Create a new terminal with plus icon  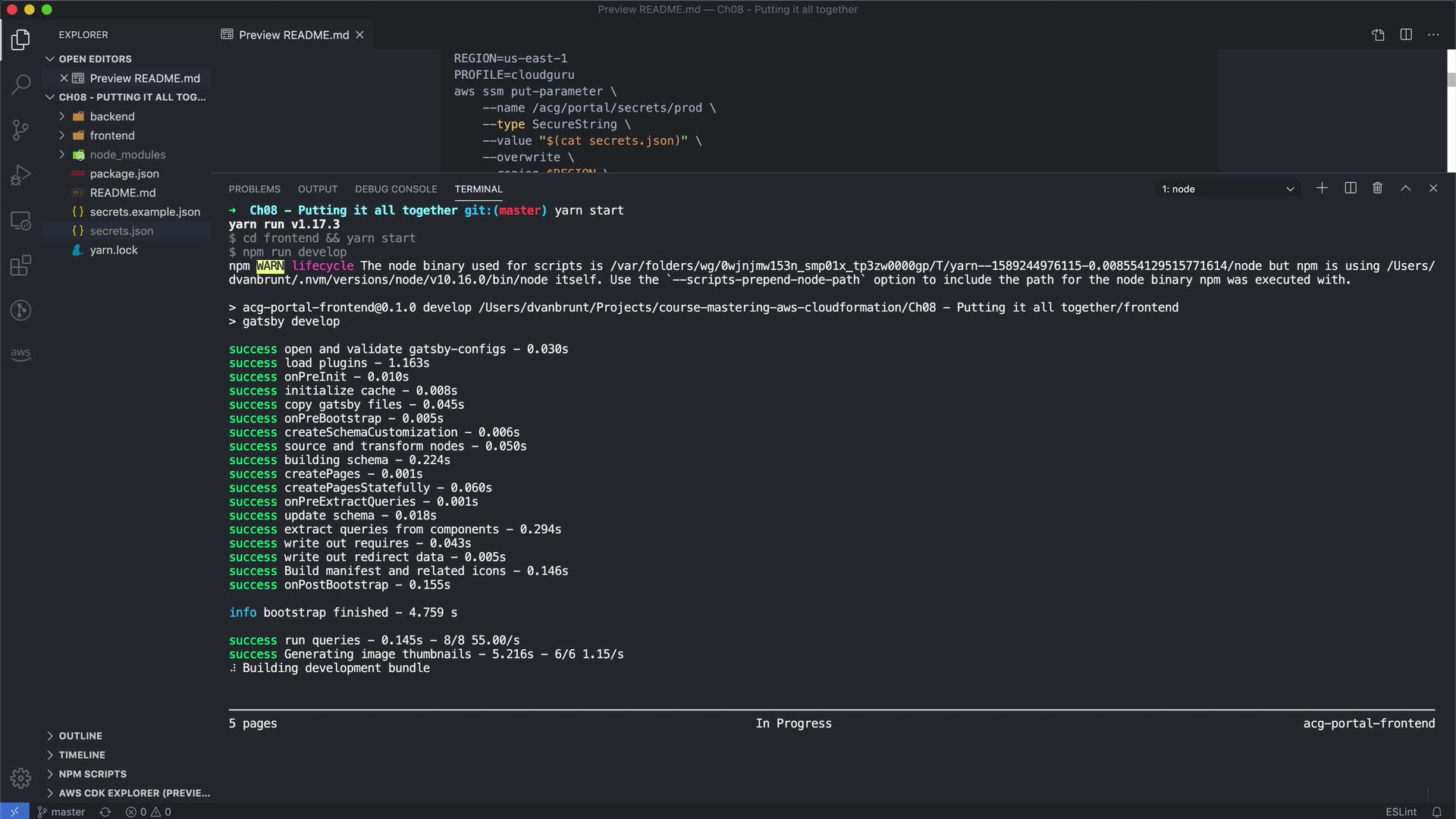tap(1322, 188)
